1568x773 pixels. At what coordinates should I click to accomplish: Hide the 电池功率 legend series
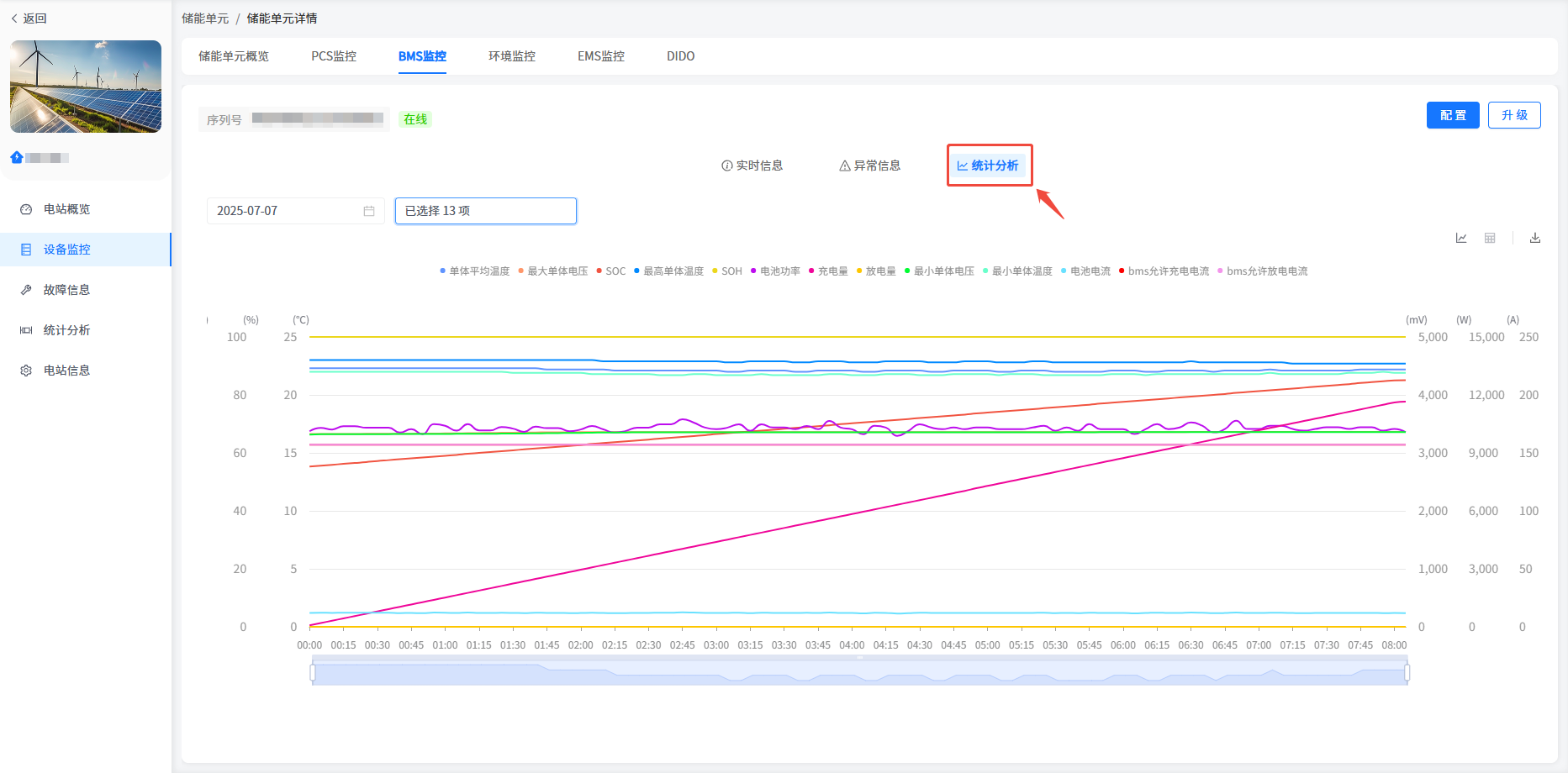click(775, 271)
